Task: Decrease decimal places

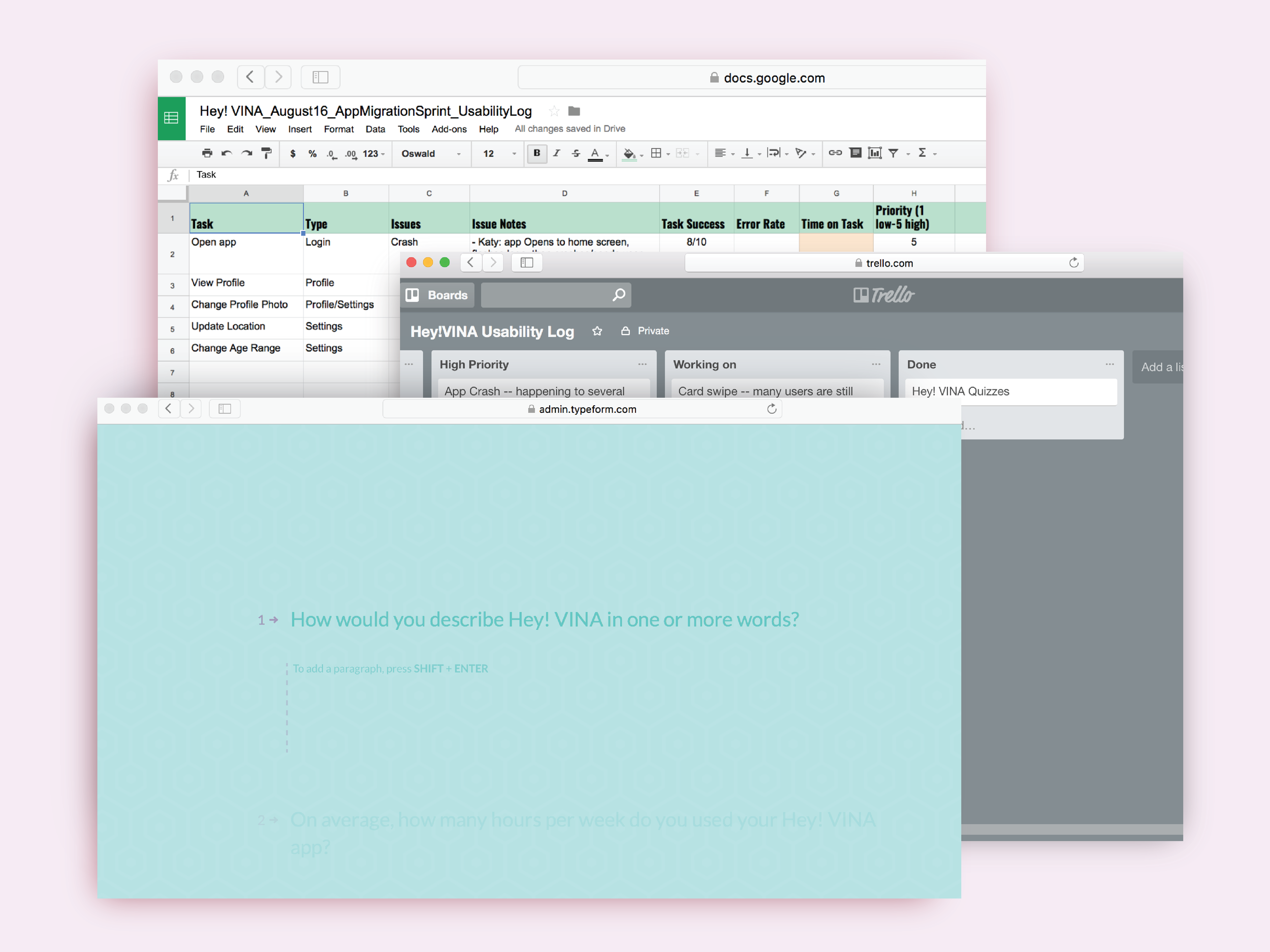Action: tap(332, 154)
